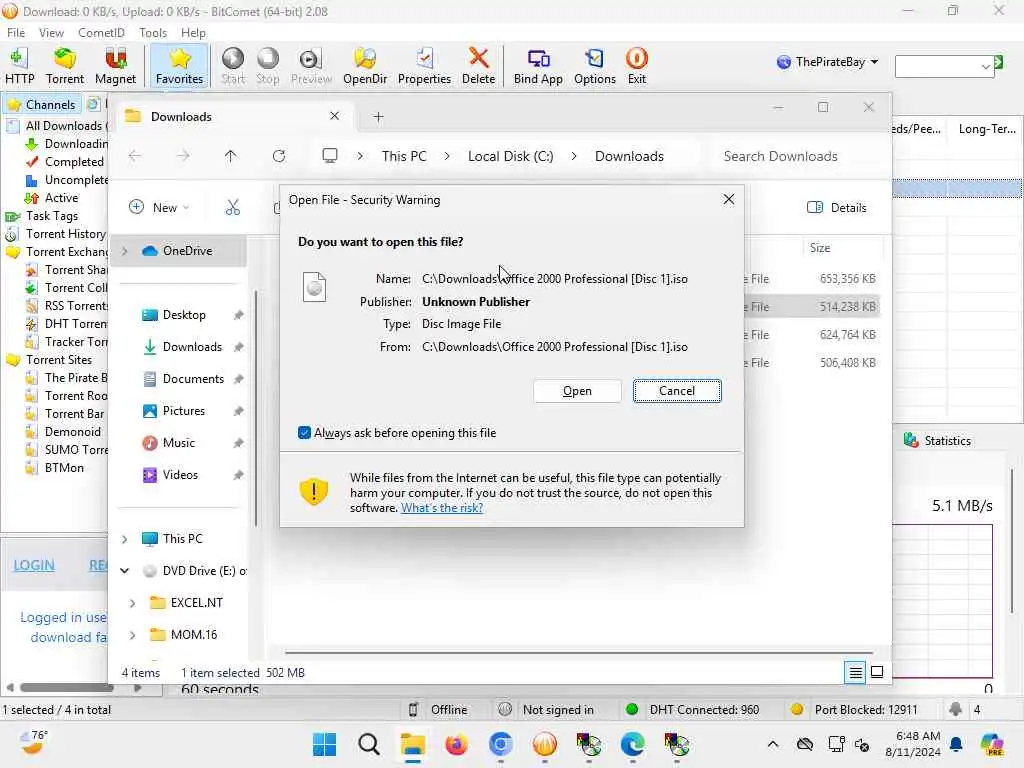Delete selected task with red X
Image resolution: width=1024 pixels, height=768 pixels.
point(478,65)
